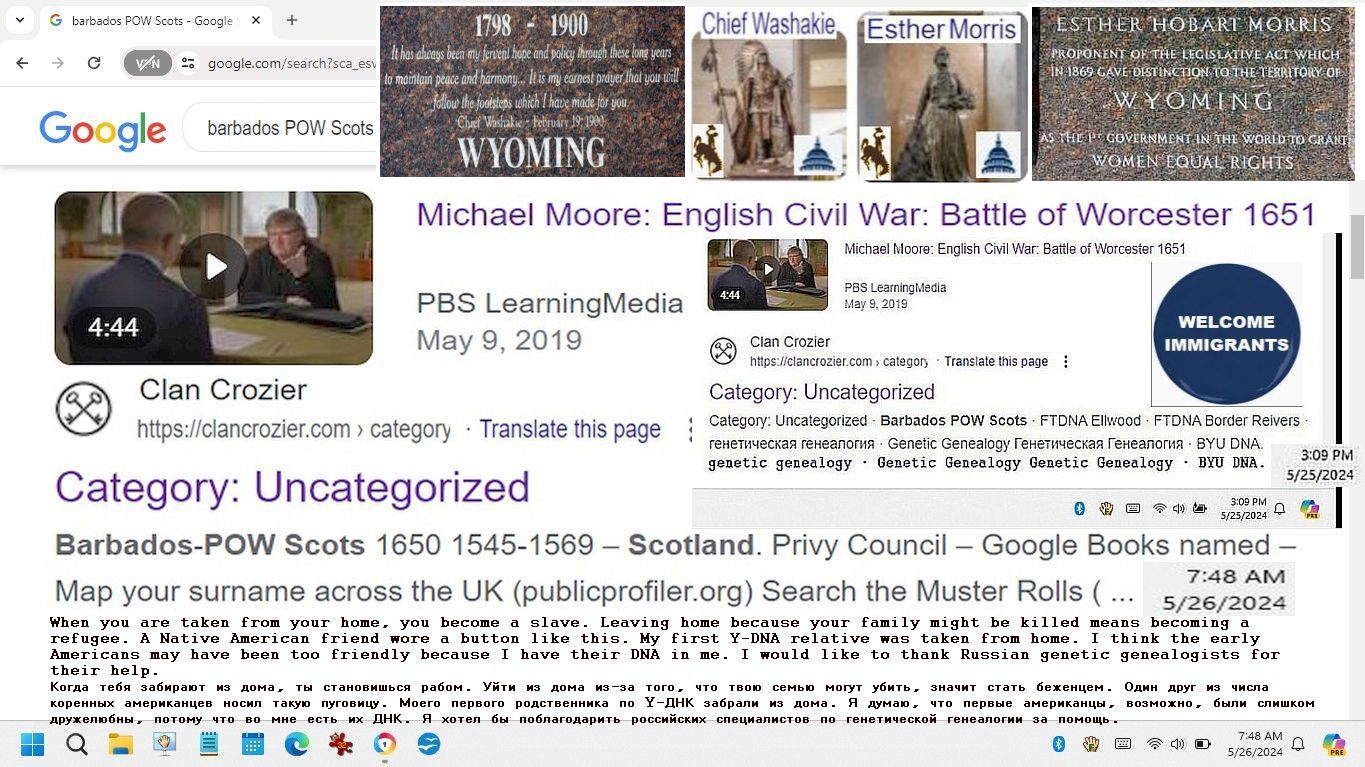This screenshot has width=1365, height=767.
Task: Open the Calendar app in the taskbar
Action: (x=253, y=744)
